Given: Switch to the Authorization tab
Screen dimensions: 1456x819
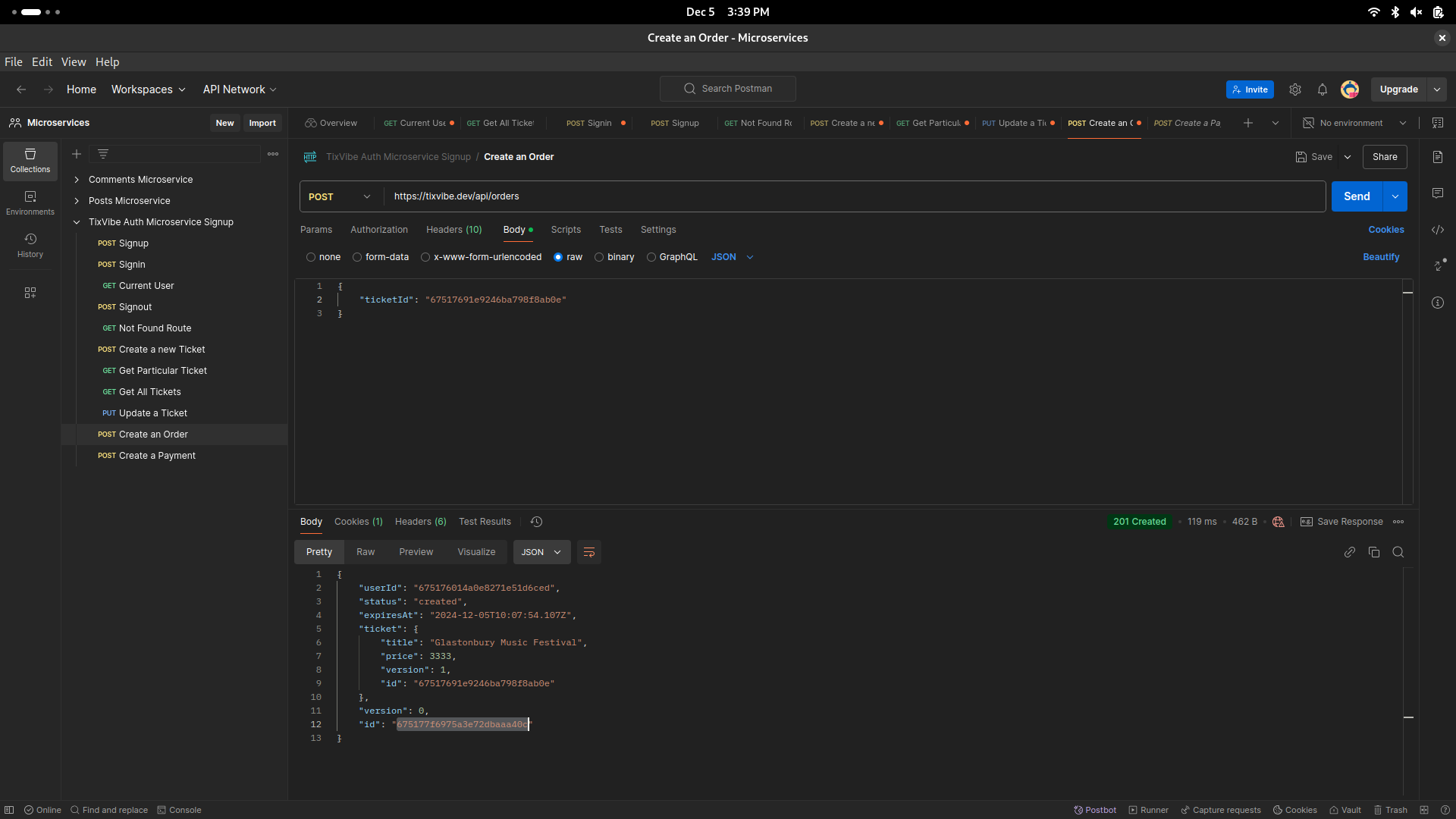Looking at the screenshot, I should tap(379, 230).
